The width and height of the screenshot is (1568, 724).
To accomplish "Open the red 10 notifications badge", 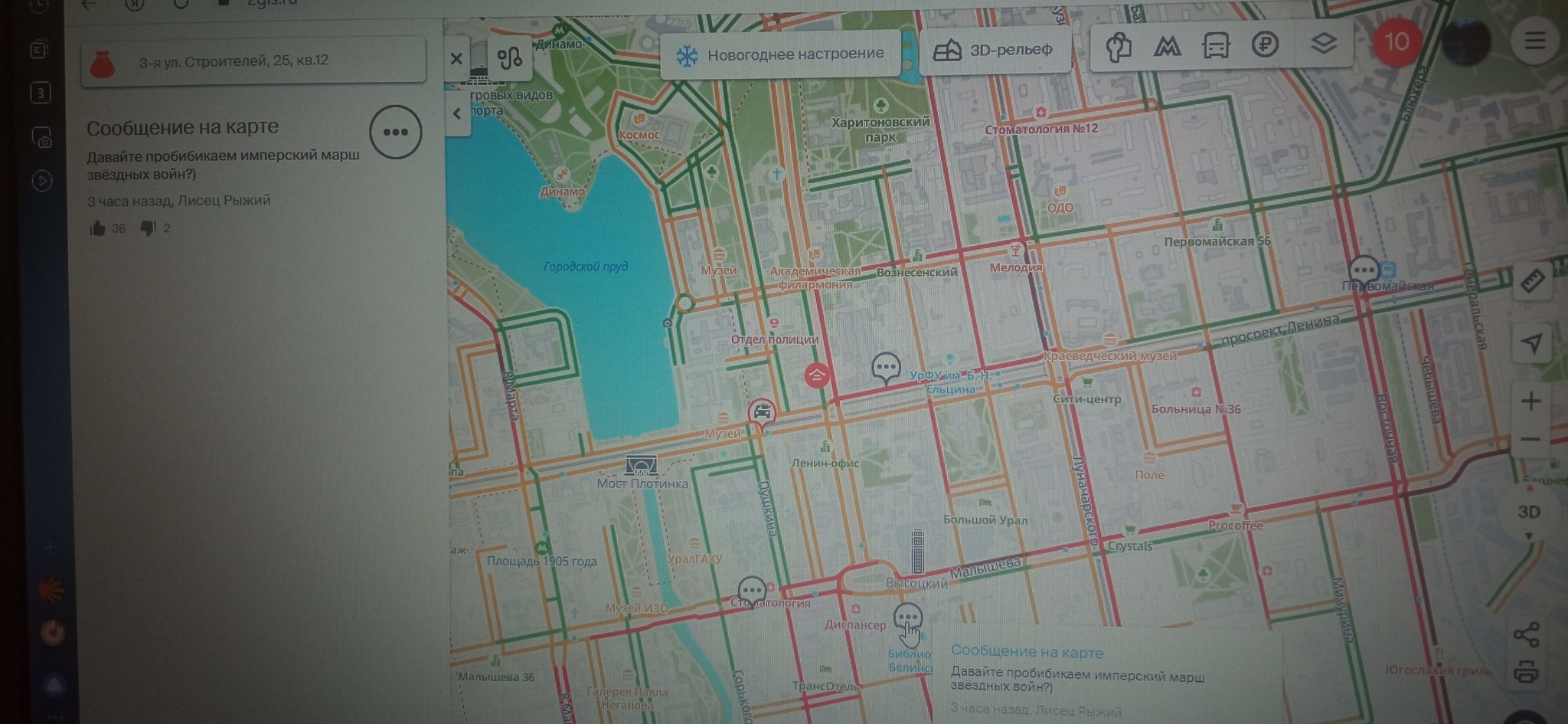I will pyautogui.click(x=1396, y=41).
